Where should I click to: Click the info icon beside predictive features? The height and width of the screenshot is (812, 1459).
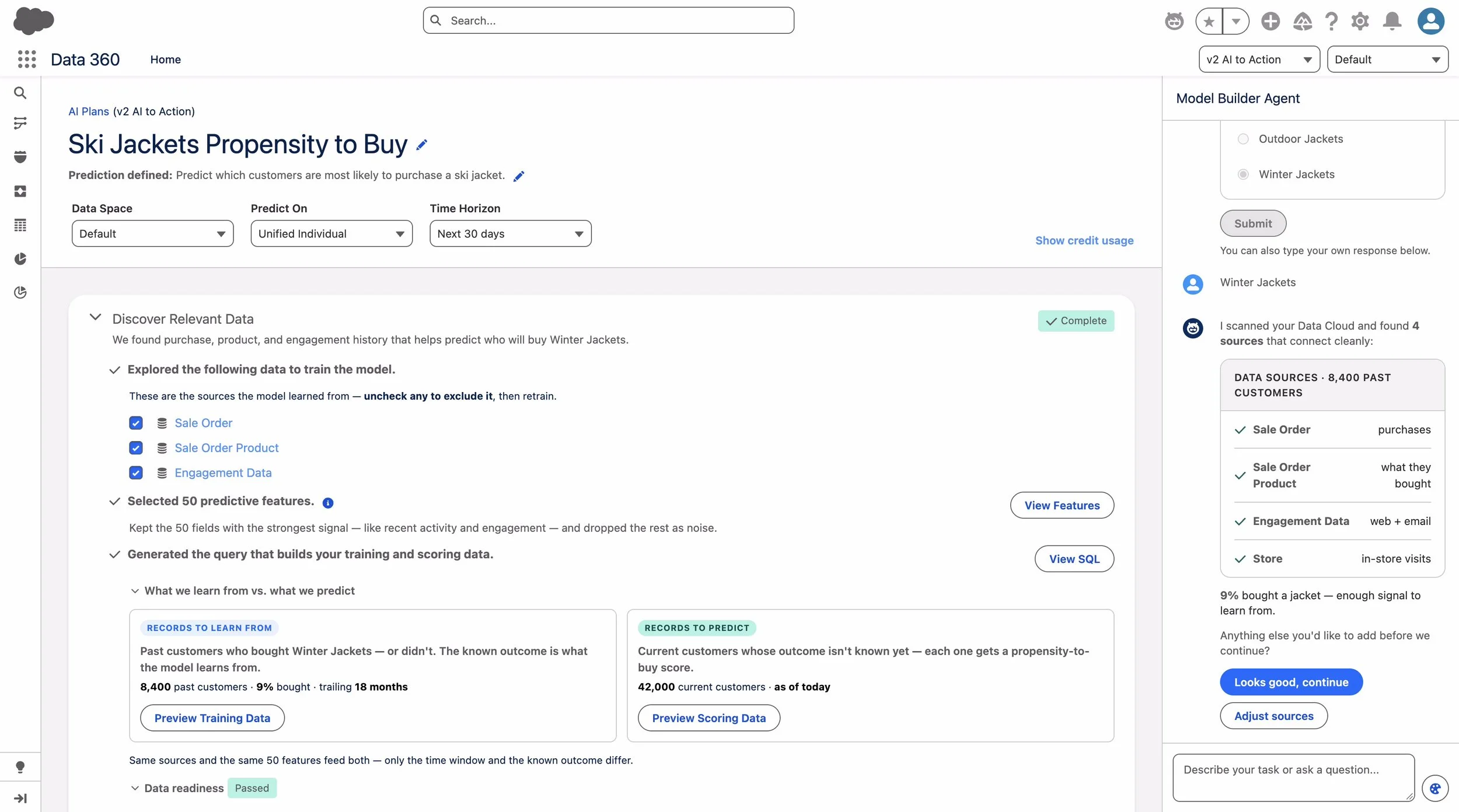328,503
